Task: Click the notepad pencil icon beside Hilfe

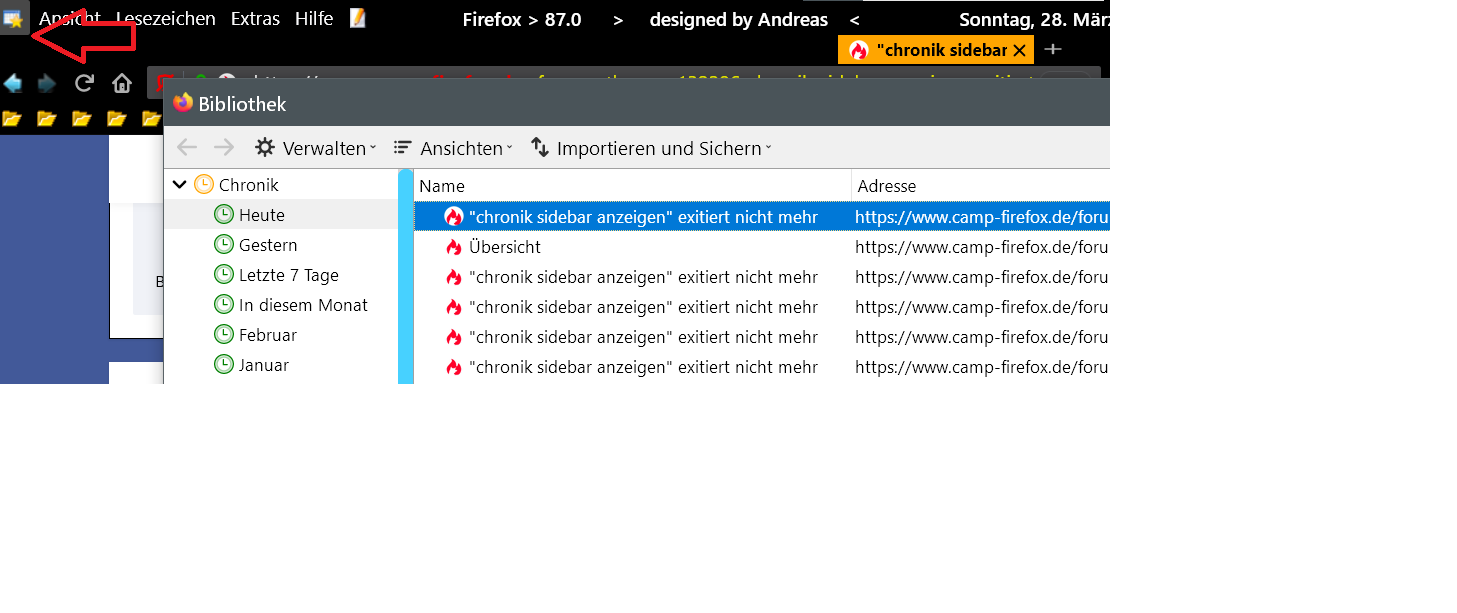Action: pyautogui.click(x=358, y=18)
